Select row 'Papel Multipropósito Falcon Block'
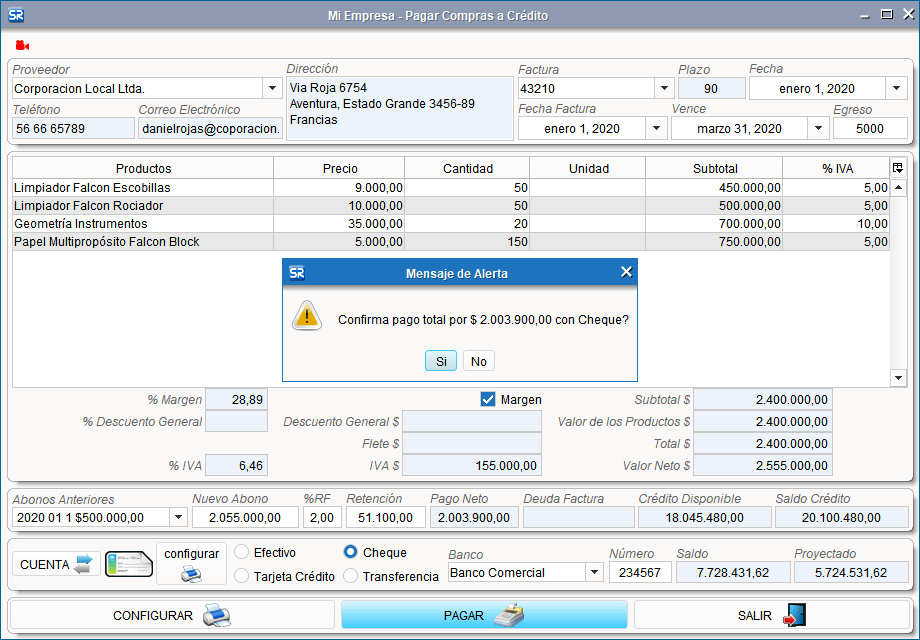The height and width of the screenshot is (640, 920). click(451, 242)
